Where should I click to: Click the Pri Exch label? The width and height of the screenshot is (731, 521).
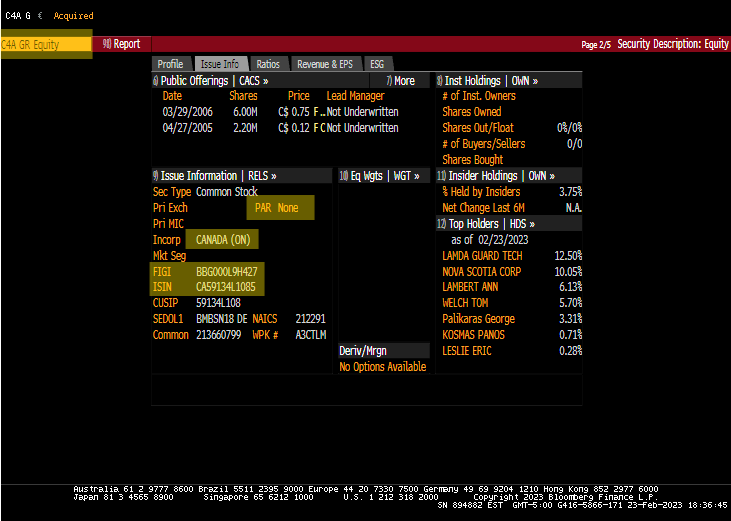click(170, 207)
